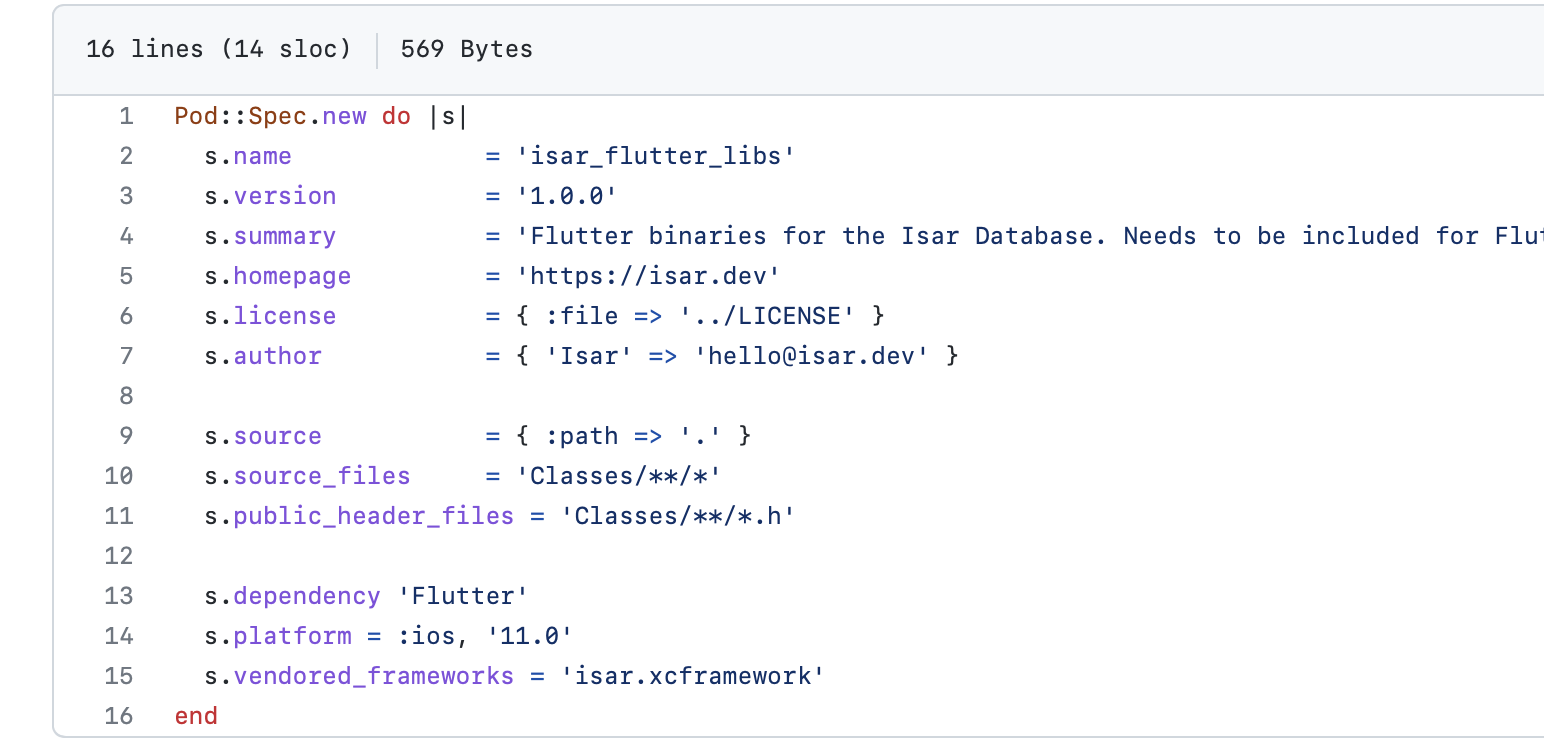This screenshot has height=738, width=1544.
Task: Click the 's.platform' attribute
Action: point(278,636)
